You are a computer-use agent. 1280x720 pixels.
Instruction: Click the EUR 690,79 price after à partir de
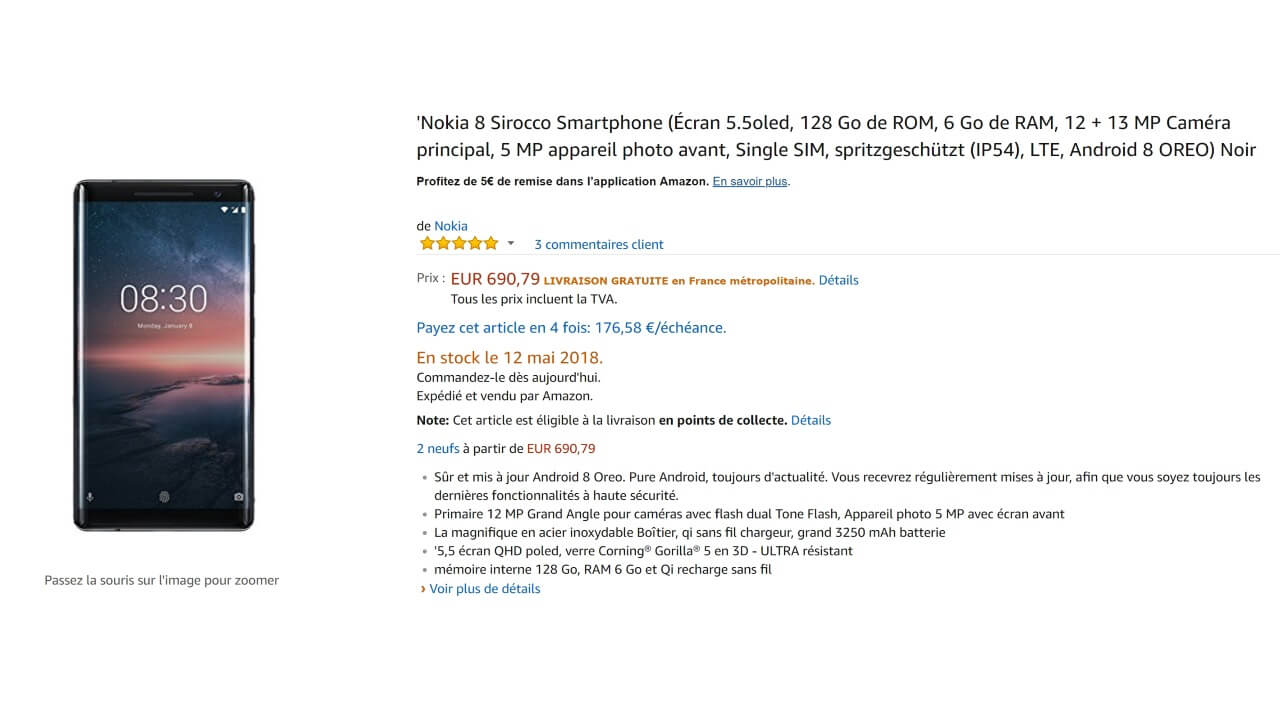pyautogui.click(x=561, y=448)
